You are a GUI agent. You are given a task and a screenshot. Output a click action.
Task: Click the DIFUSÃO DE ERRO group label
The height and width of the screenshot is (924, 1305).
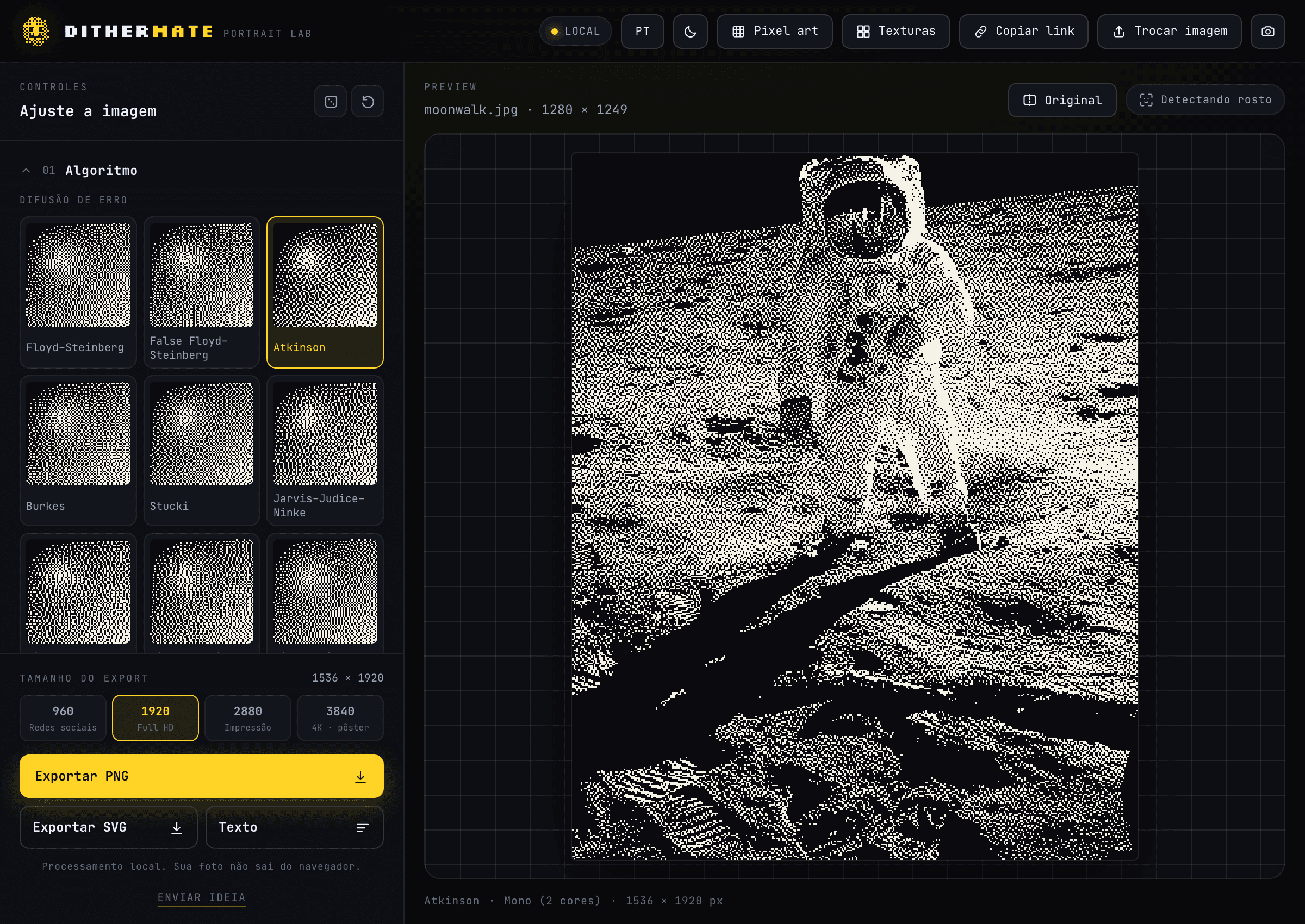(74, 200)
